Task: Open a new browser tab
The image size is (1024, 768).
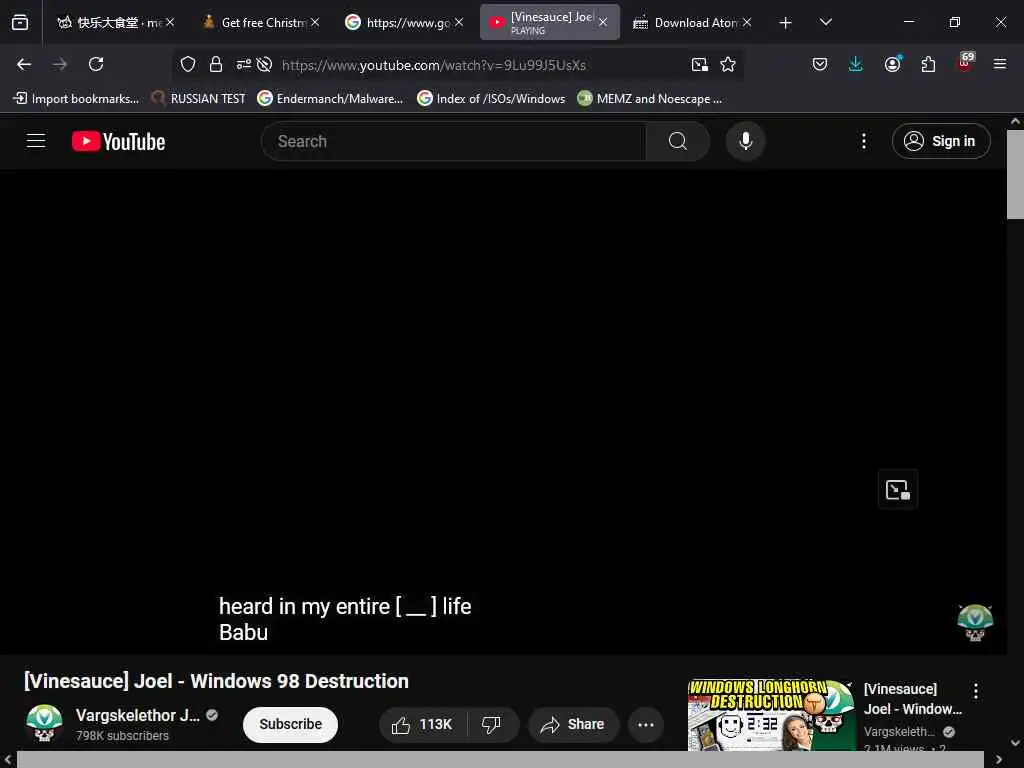Action: (x=786, y=23)
